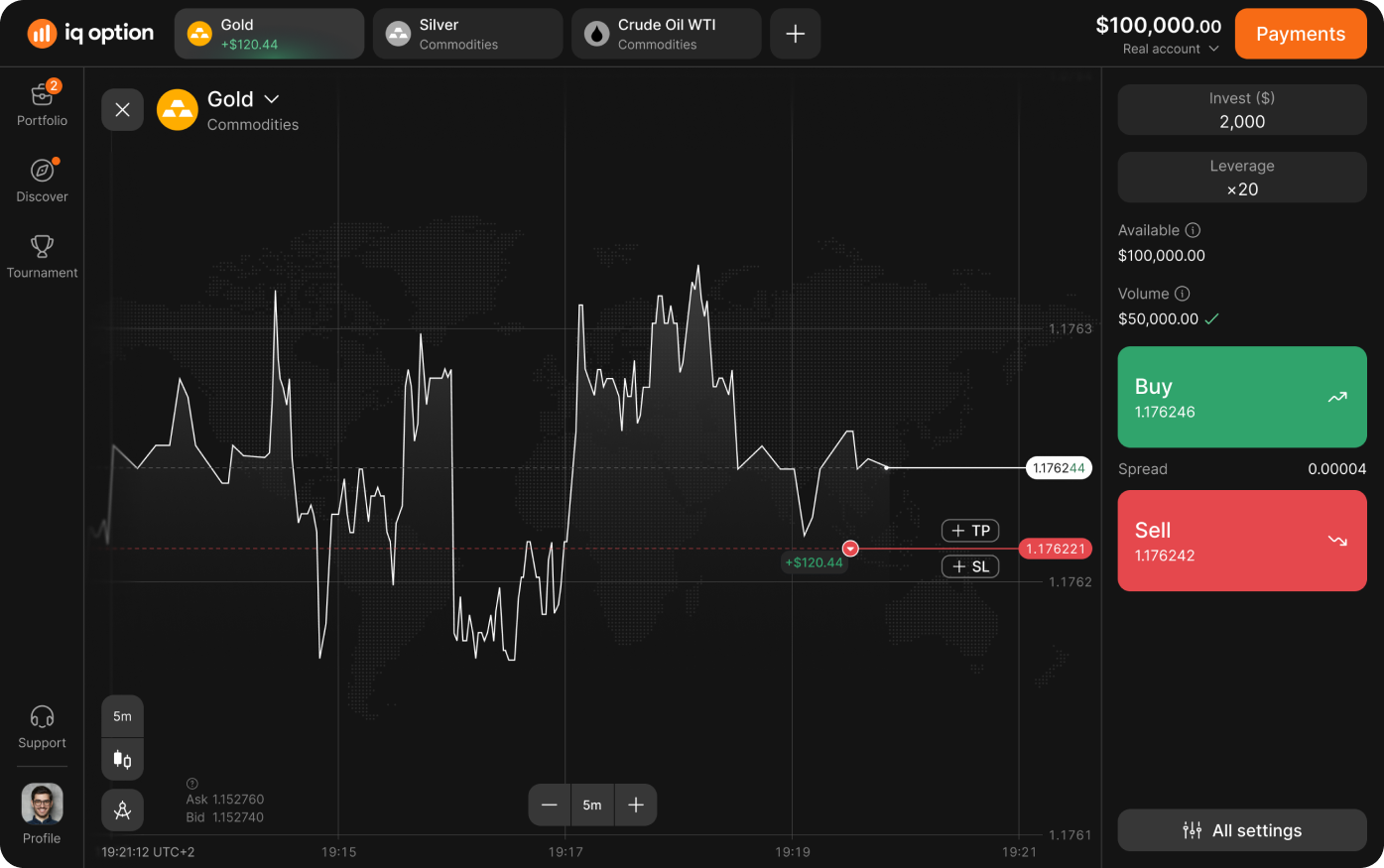Open the 5m timeframe selector in left toolbar
Image resolution: width=1384 pixels, height=868 pixels.
[122, 716]
